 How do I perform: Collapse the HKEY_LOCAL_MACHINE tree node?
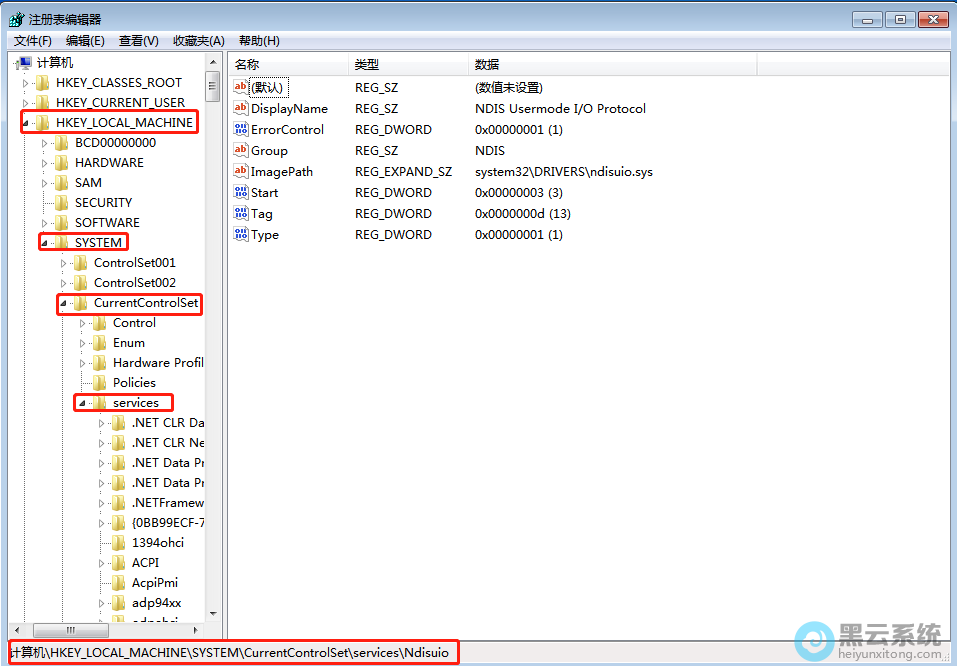tap(26, 123)
